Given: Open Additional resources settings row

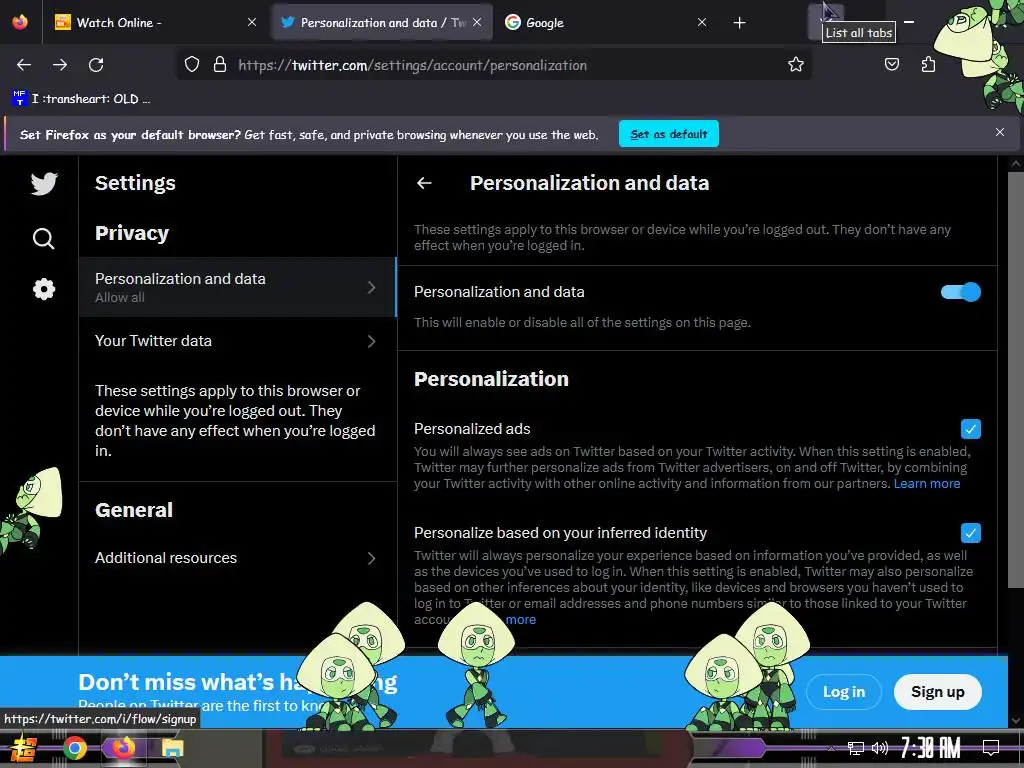Looking at the screenshot, I should click(x=238, y=558).
